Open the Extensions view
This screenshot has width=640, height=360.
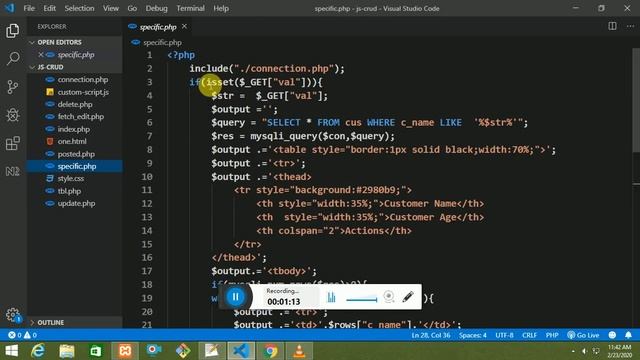pyautogui.click(x=13, y=143)
